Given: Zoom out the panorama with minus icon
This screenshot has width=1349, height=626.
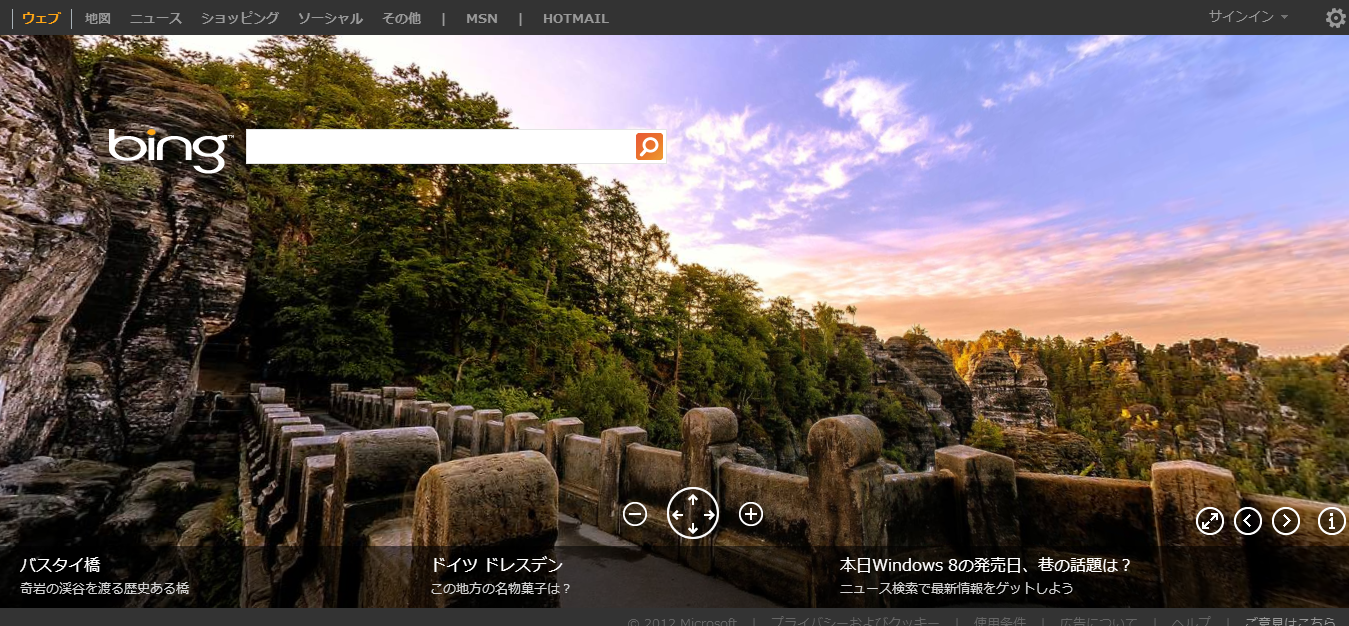Looking at the screenshot, I should (635, 514).
